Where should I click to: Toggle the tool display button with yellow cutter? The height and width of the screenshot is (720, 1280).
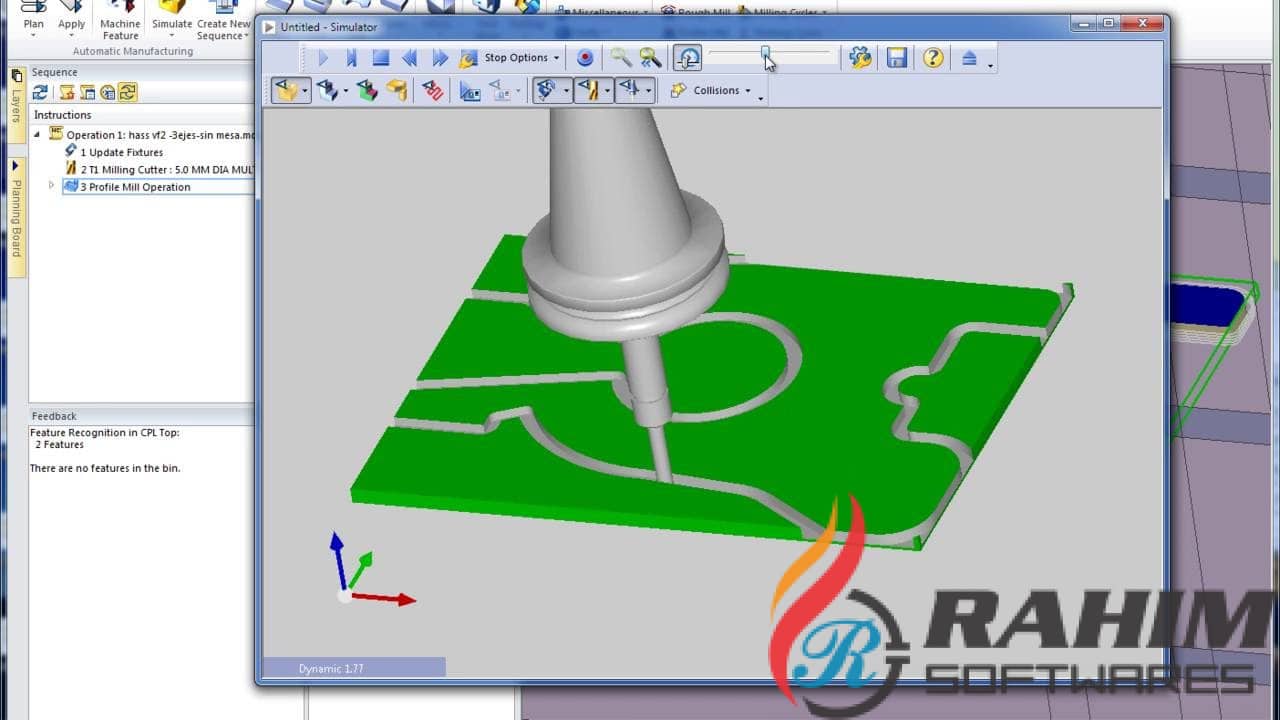pos(588,91)
